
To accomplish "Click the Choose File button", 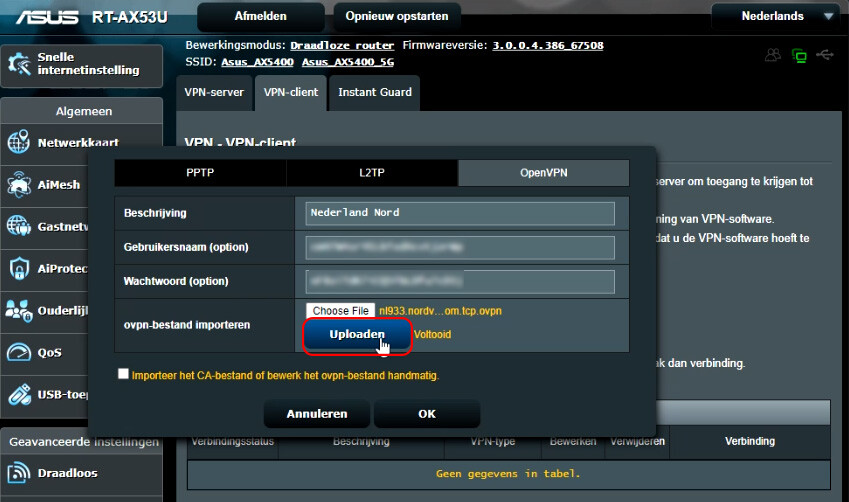I will [341, 311].
